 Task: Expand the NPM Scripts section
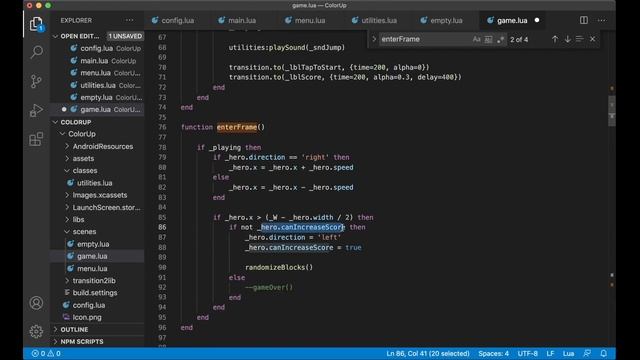[56, 342]
